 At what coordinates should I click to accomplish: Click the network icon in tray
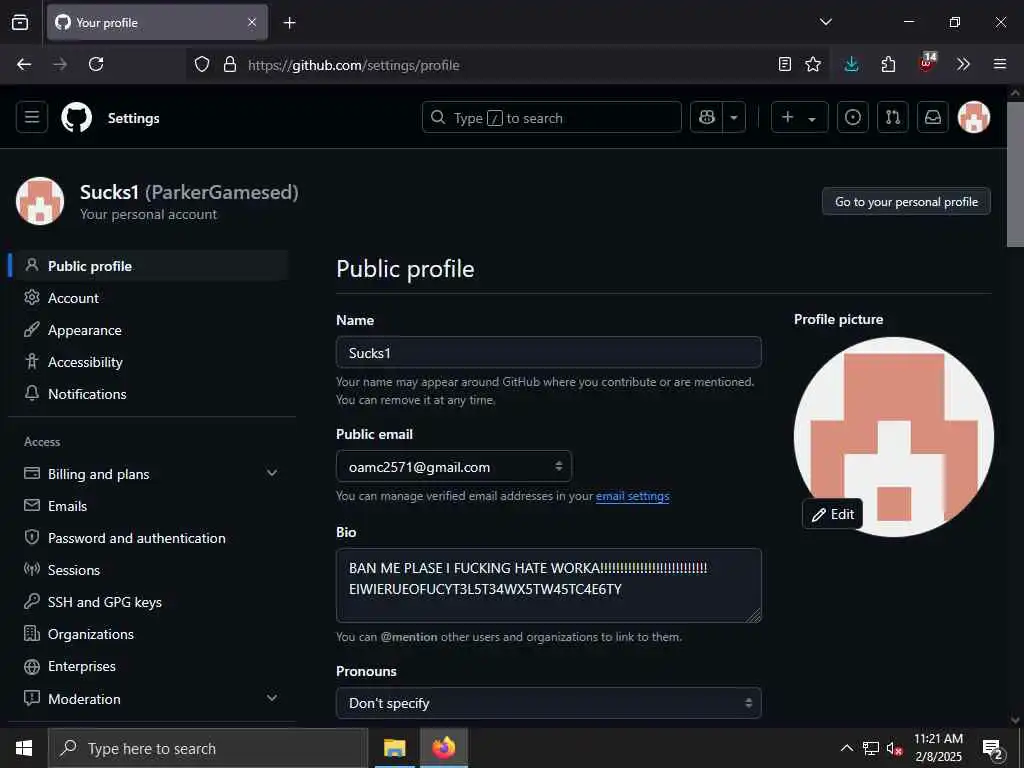(x=871, y=748)
